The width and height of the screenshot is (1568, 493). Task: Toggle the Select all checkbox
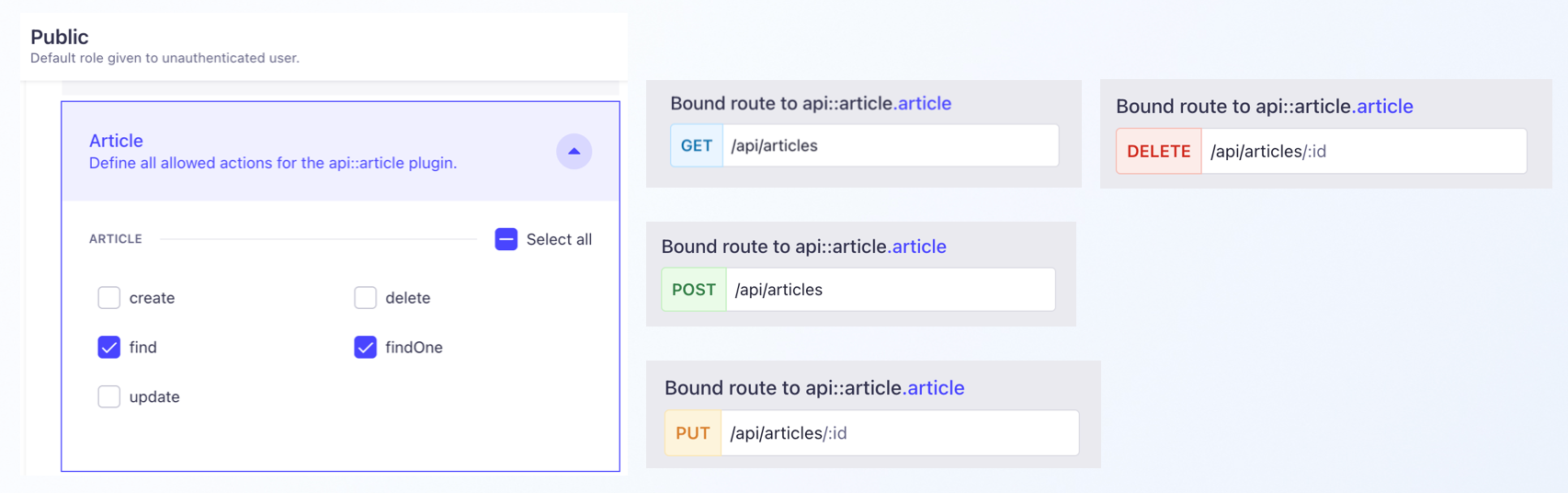[506, 239]
